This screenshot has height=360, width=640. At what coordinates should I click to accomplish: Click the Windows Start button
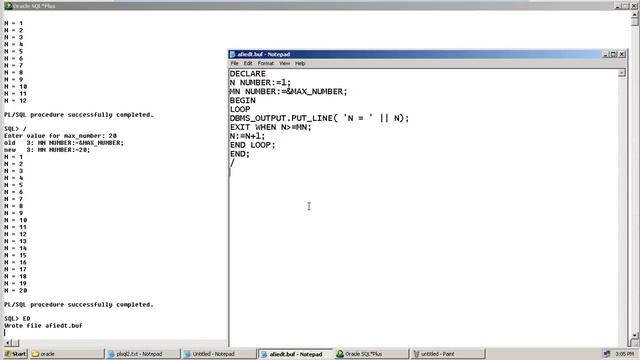(15, 354)
